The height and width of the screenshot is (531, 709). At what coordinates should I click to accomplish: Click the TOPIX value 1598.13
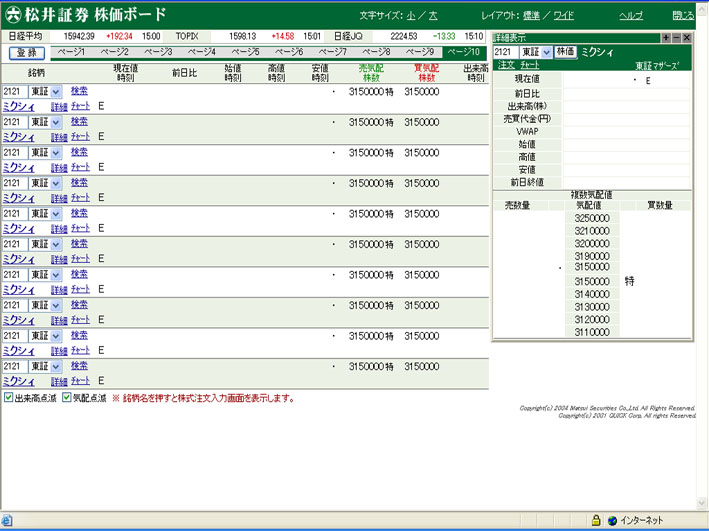point(242,36)
